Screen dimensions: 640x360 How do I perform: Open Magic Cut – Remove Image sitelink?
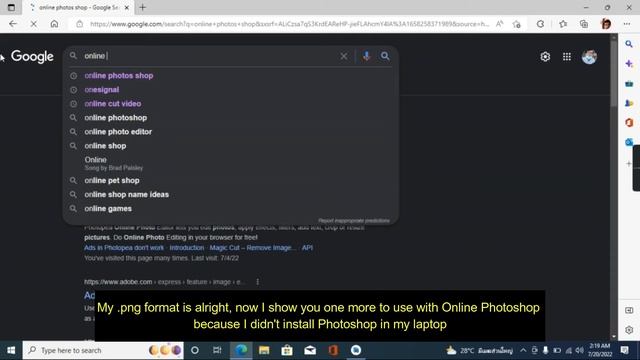point(253,248)
